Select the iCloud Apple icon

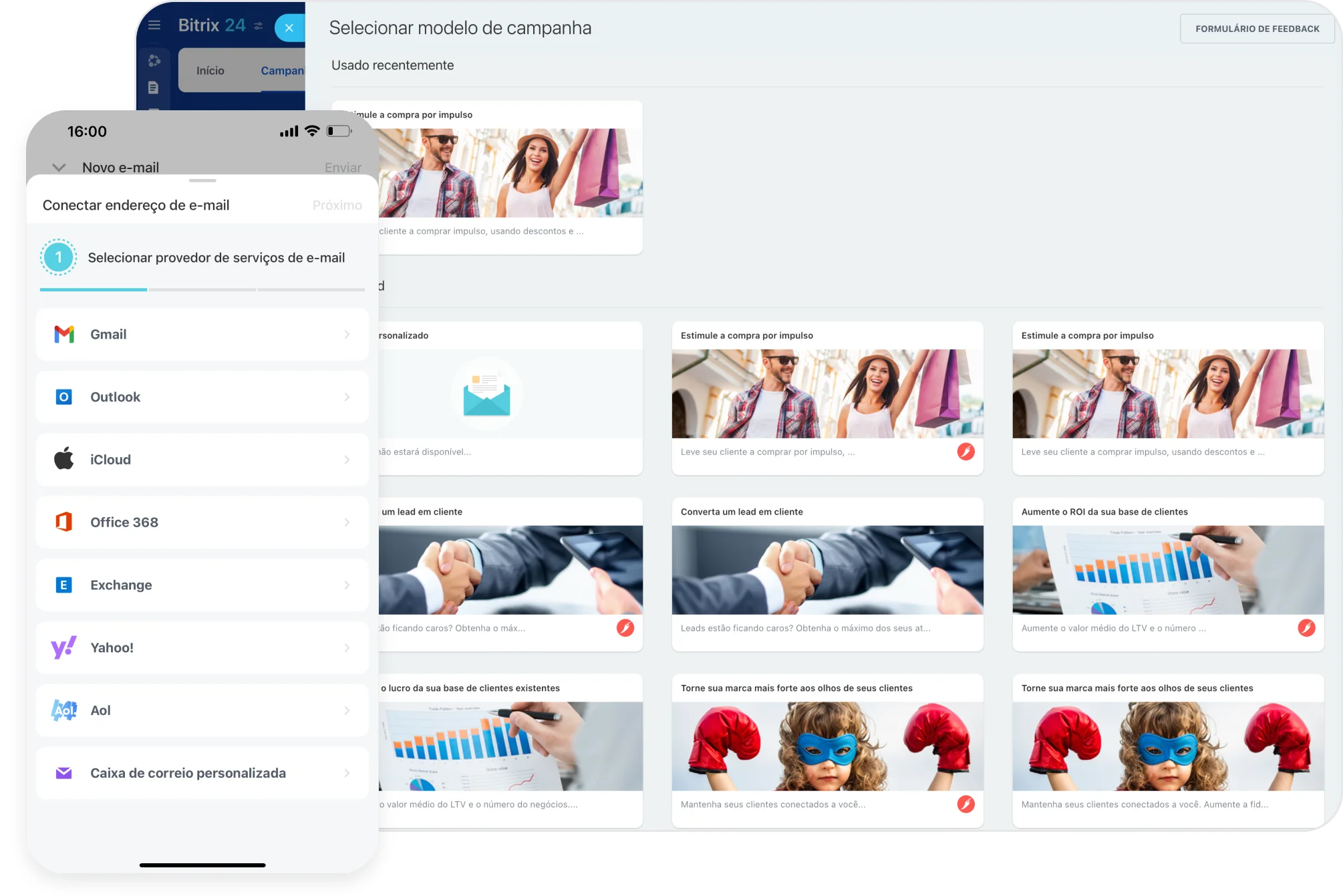tap(64, 460)
